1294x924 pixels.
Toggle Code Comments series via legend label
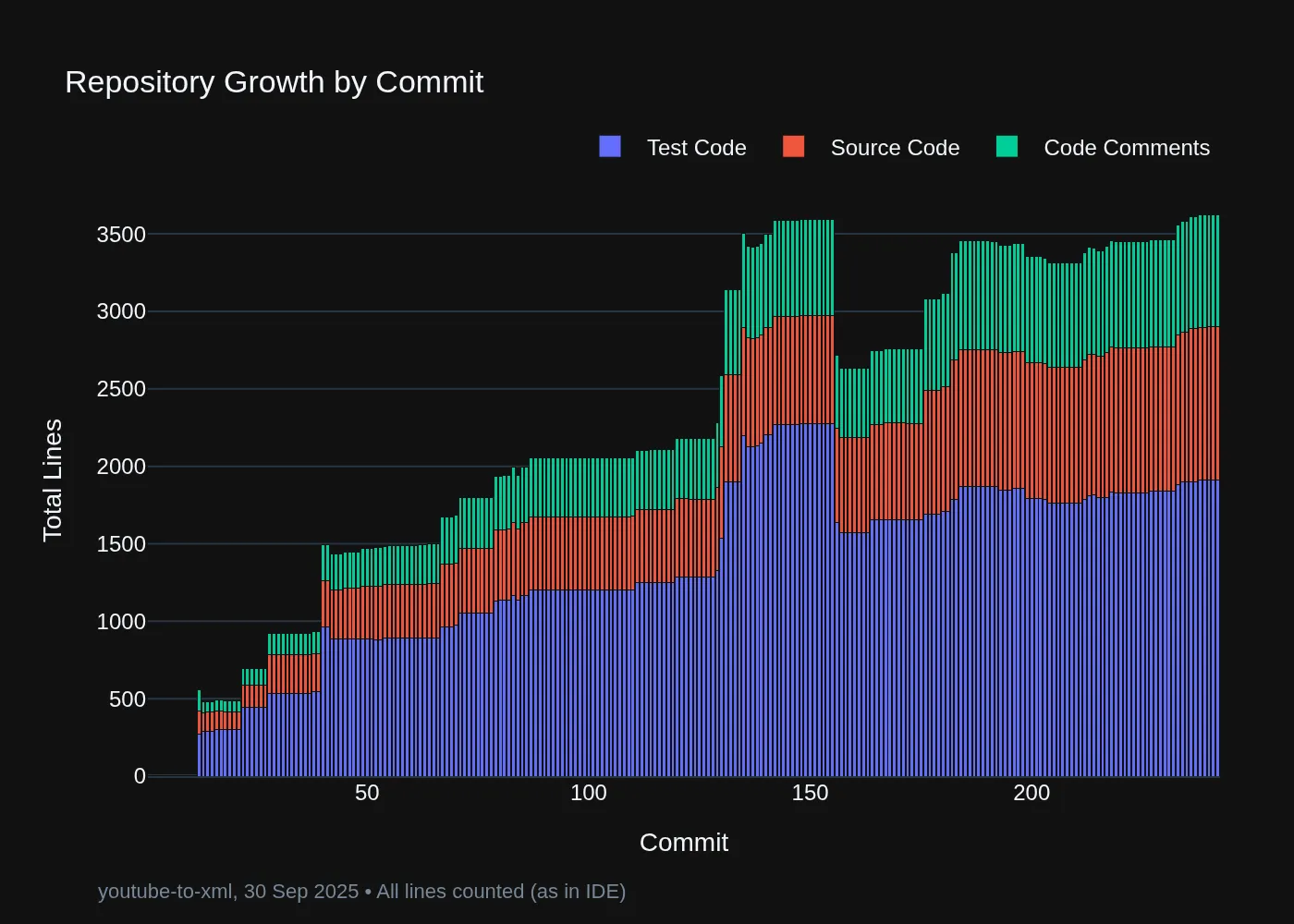click(x=1126, y=148)
